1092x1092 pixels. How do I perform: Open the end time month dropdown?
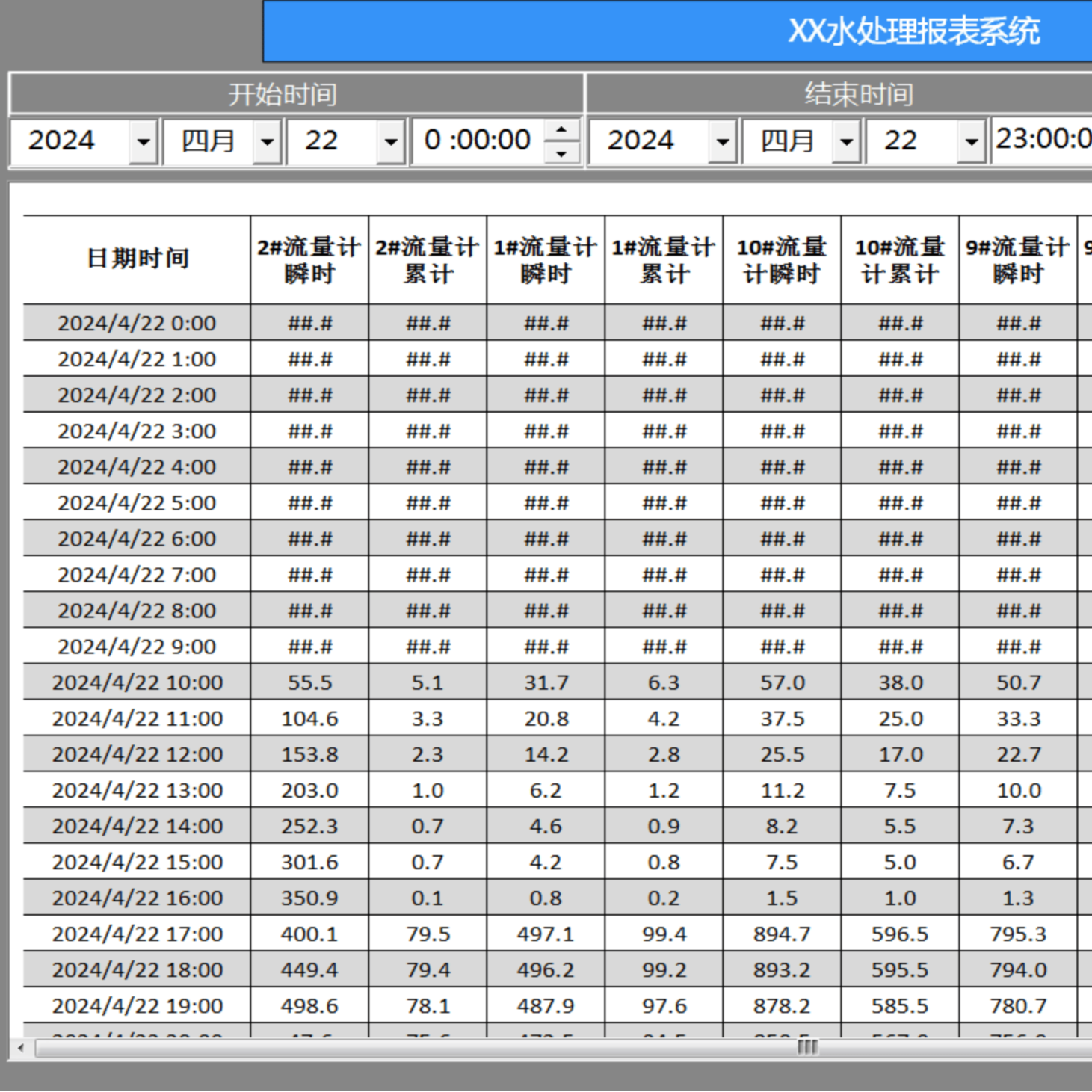point(847,141)
